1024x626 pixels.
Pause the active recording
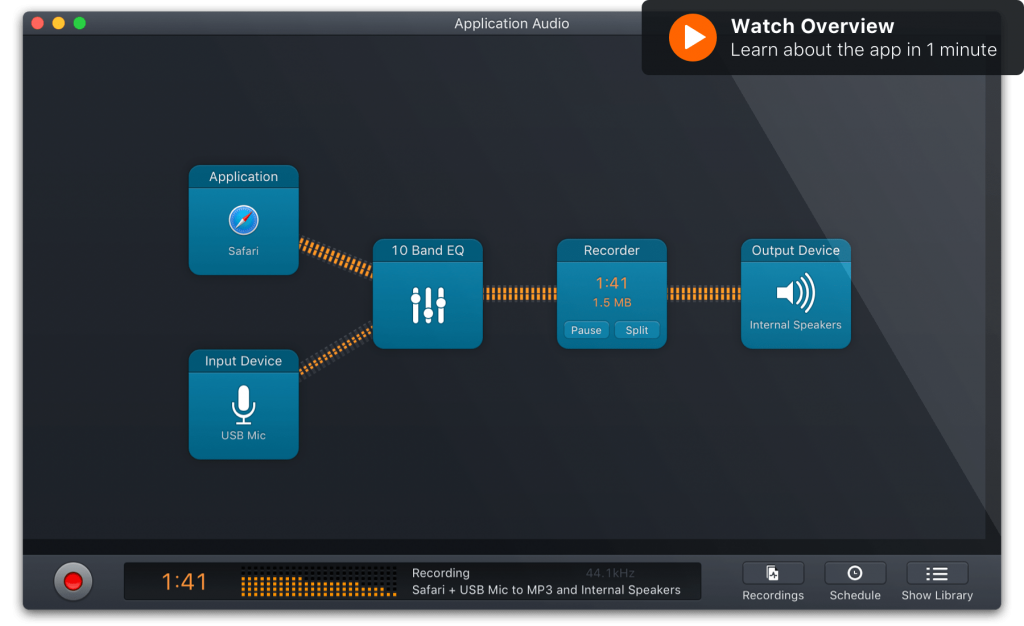[x=586, y=330]
